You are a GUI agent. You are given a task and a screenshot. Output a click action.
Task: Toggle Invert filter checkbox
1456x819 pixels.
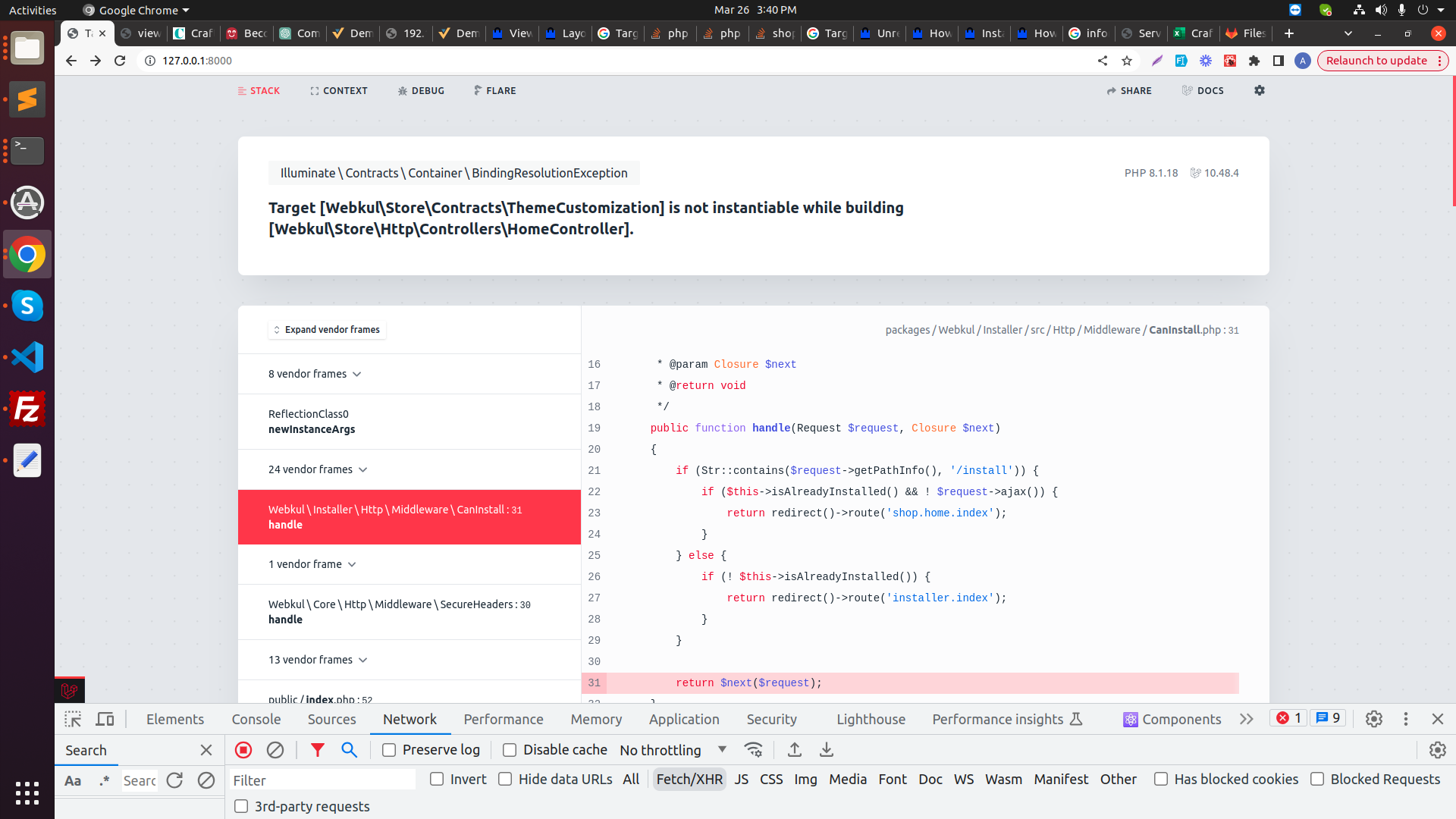pos(434,780)
